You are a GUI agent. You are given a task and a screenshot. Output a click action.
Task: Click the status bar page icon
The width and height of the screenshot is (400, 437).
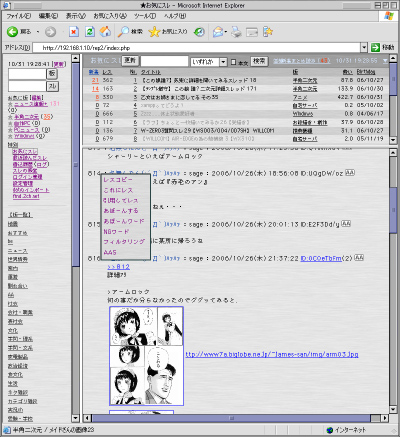tap(7, 430)
